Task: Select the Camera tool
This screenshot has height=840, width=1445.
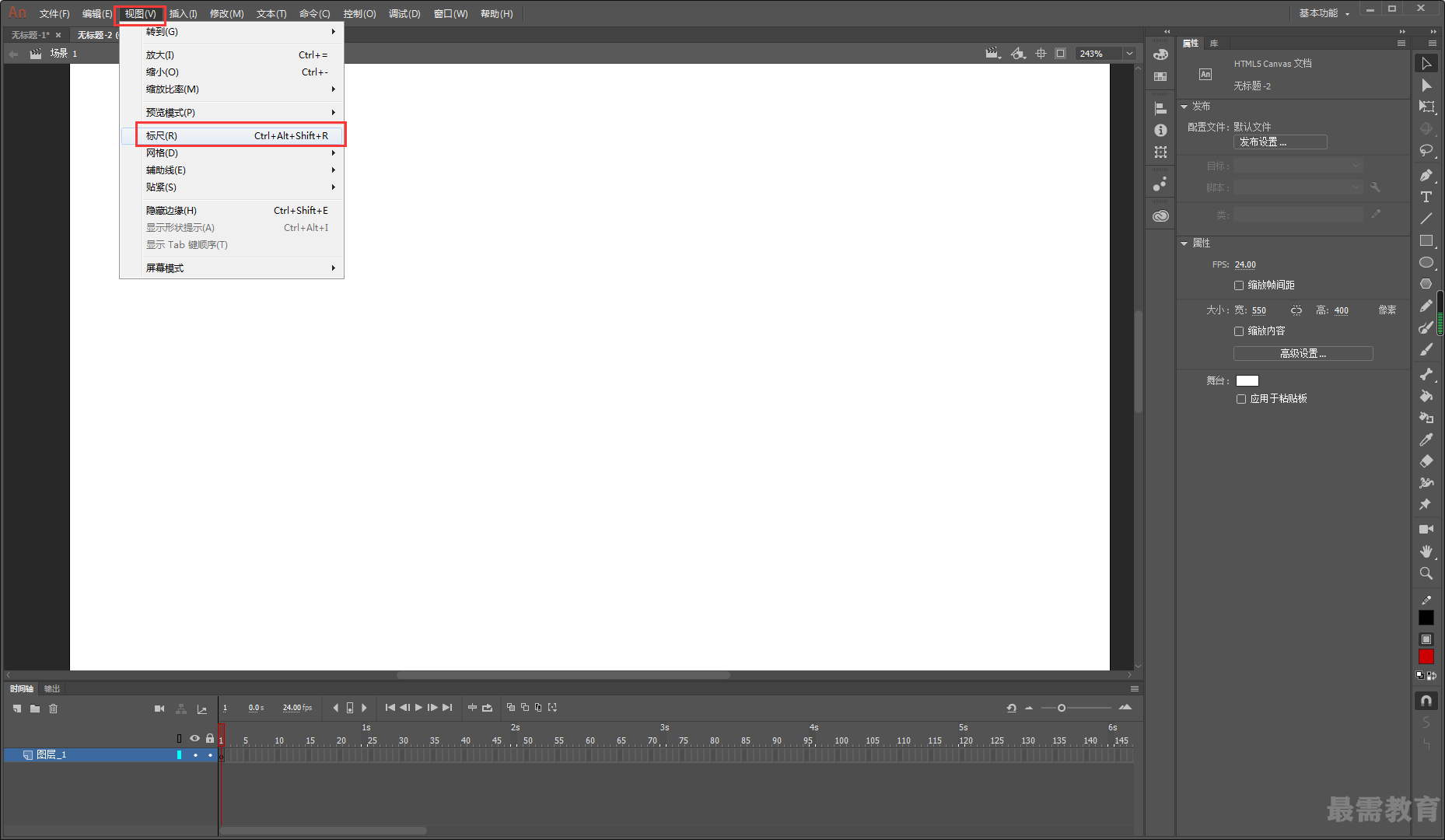Action: coord(1426,529)
